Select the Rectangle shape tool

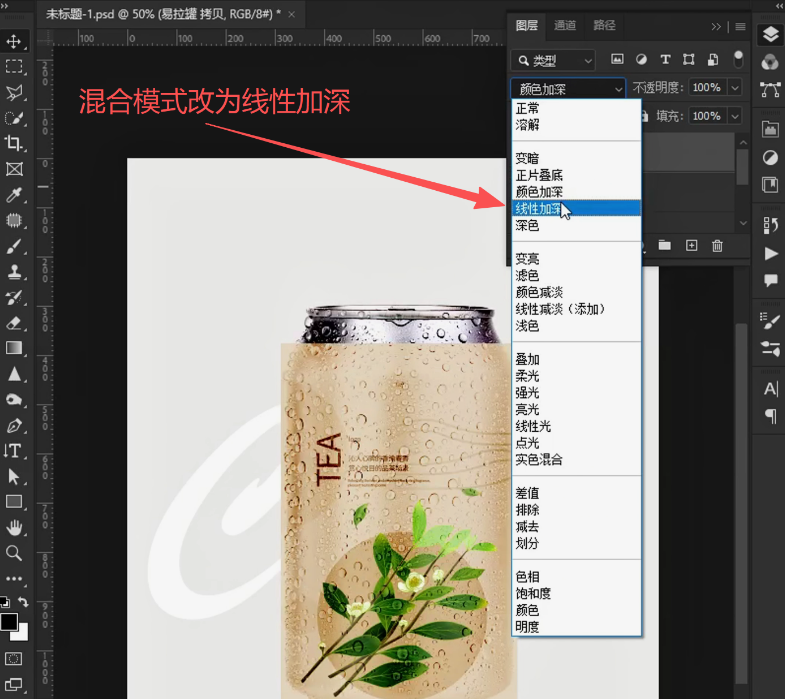14,502
